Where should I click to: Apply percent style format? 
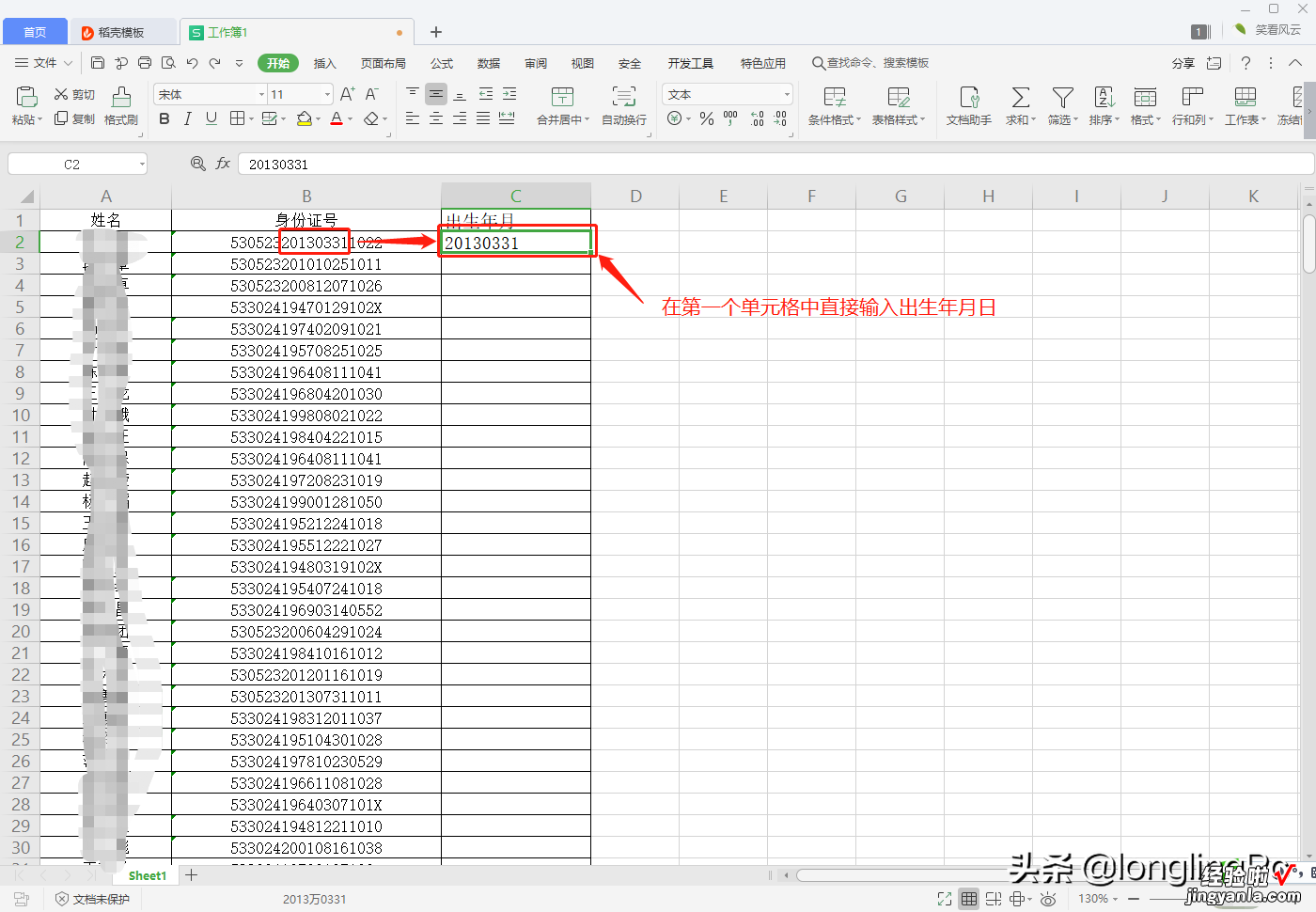click(x=707, y=118)
